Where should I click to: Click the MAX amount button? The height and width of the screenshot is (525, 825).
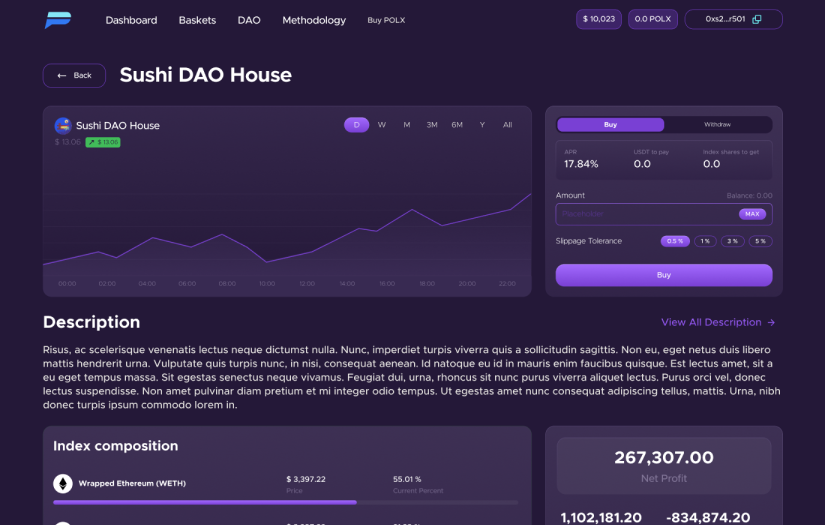752,214
